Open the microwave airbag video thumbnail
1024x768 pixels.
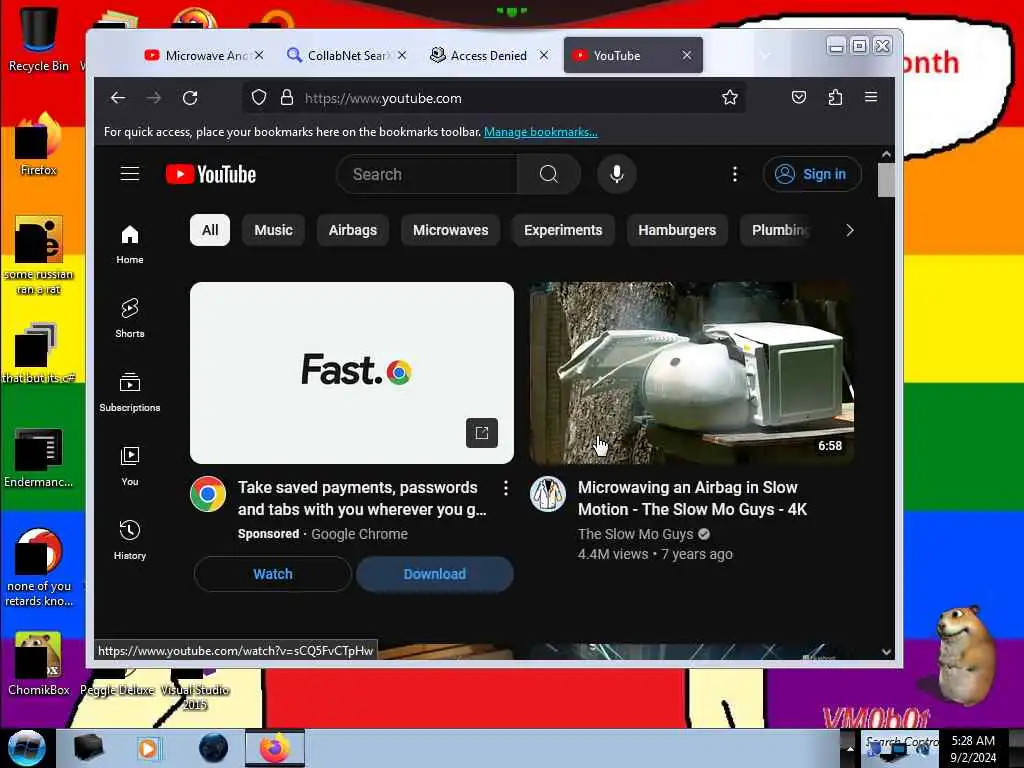point(692,373)
